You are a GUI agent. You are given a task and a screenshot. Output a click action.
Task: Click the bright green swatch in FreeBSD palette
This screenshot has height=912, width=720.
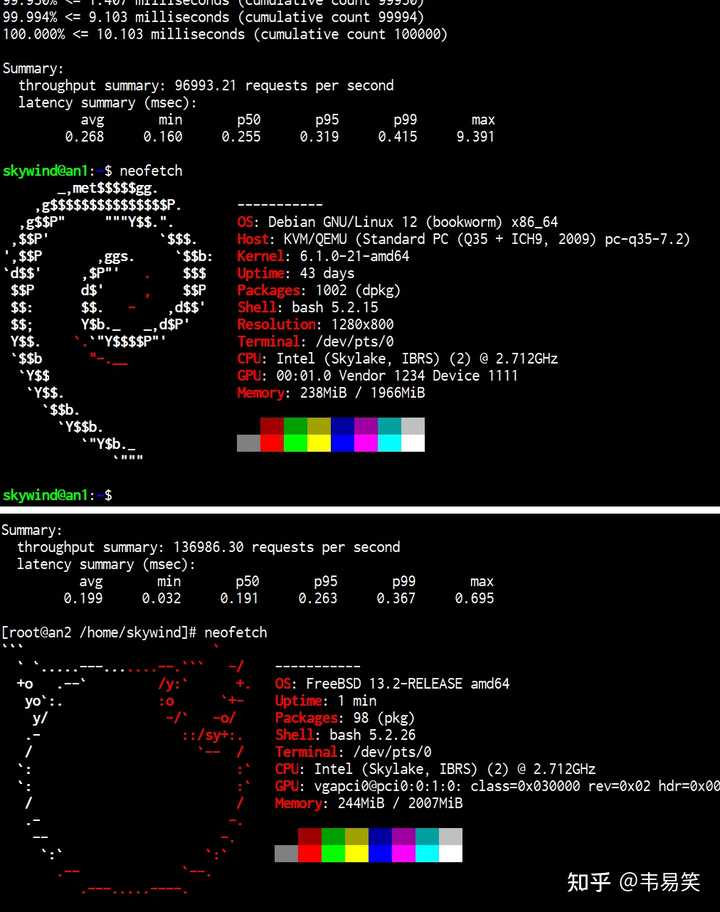pyautogui.click(x=333, y=853)
